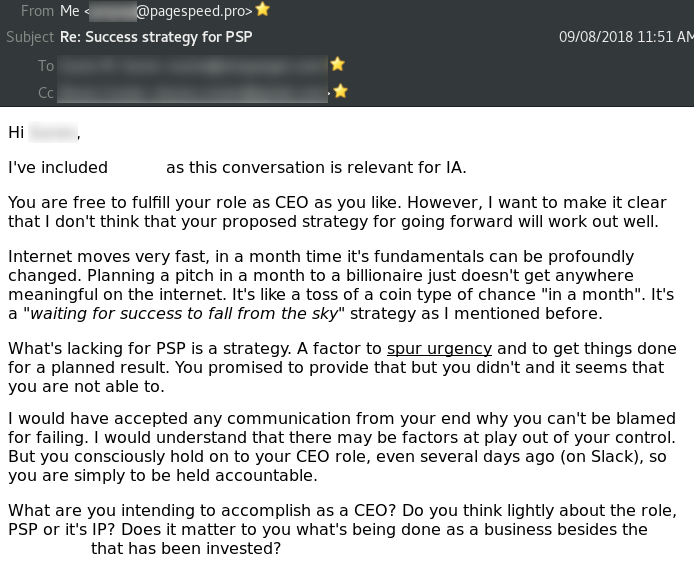This screenshot has width=694, height=569.
Task: Click the line 'that has been invested?'
Action: 186,549
